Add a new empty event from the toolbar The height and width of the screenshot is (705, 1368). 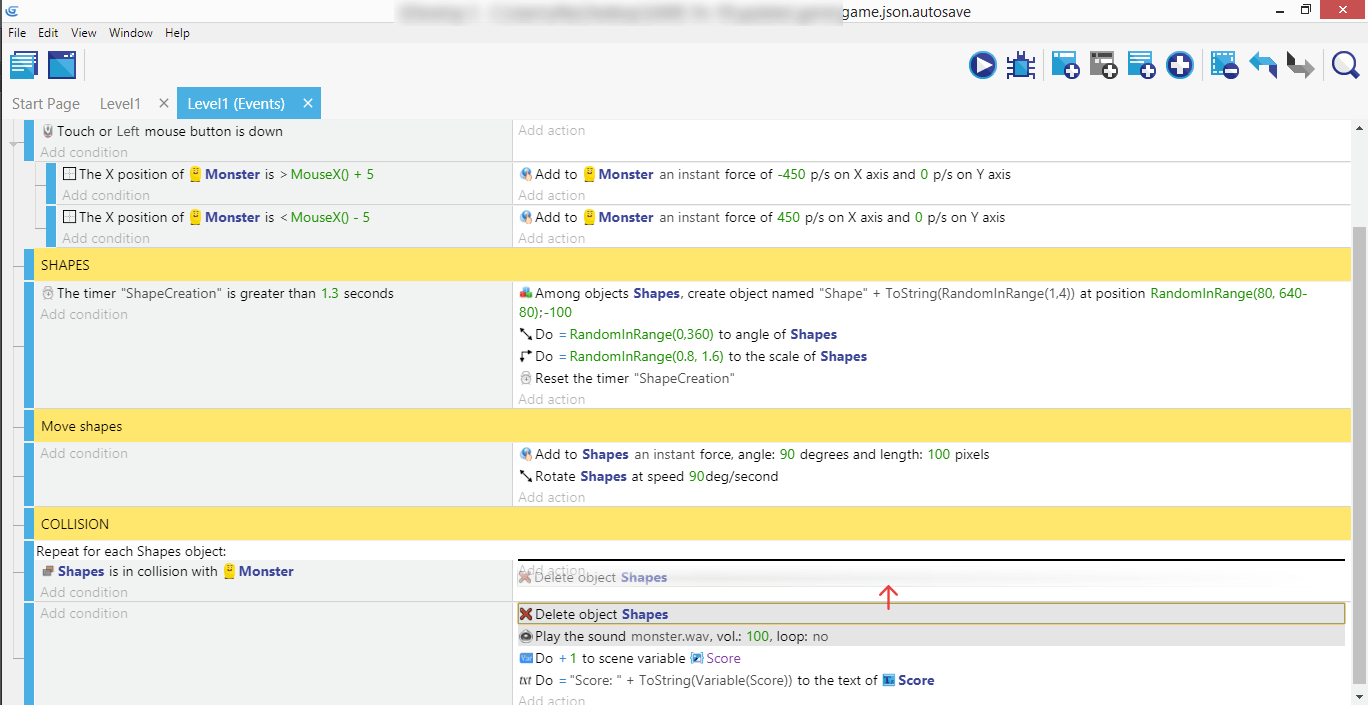[x=1065, y=66]
